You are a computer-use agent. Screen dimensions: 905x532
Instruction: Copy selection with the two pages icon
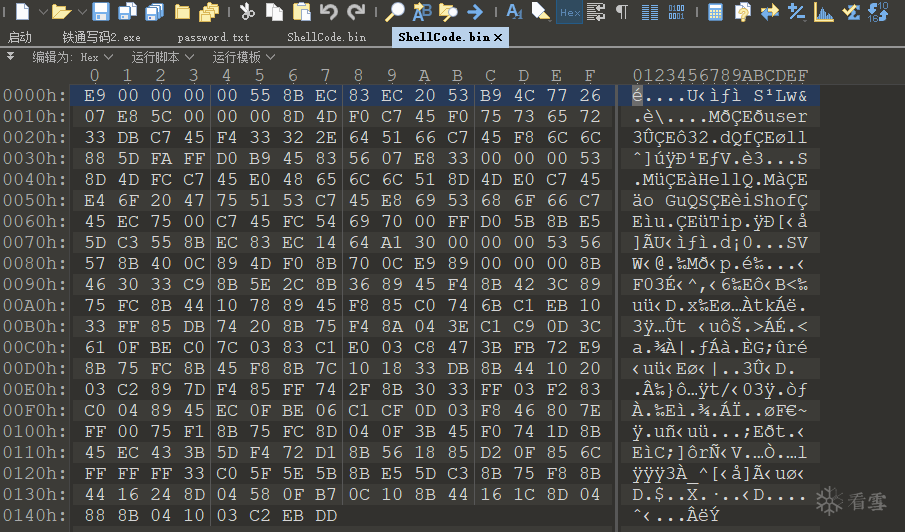[274, 12]
